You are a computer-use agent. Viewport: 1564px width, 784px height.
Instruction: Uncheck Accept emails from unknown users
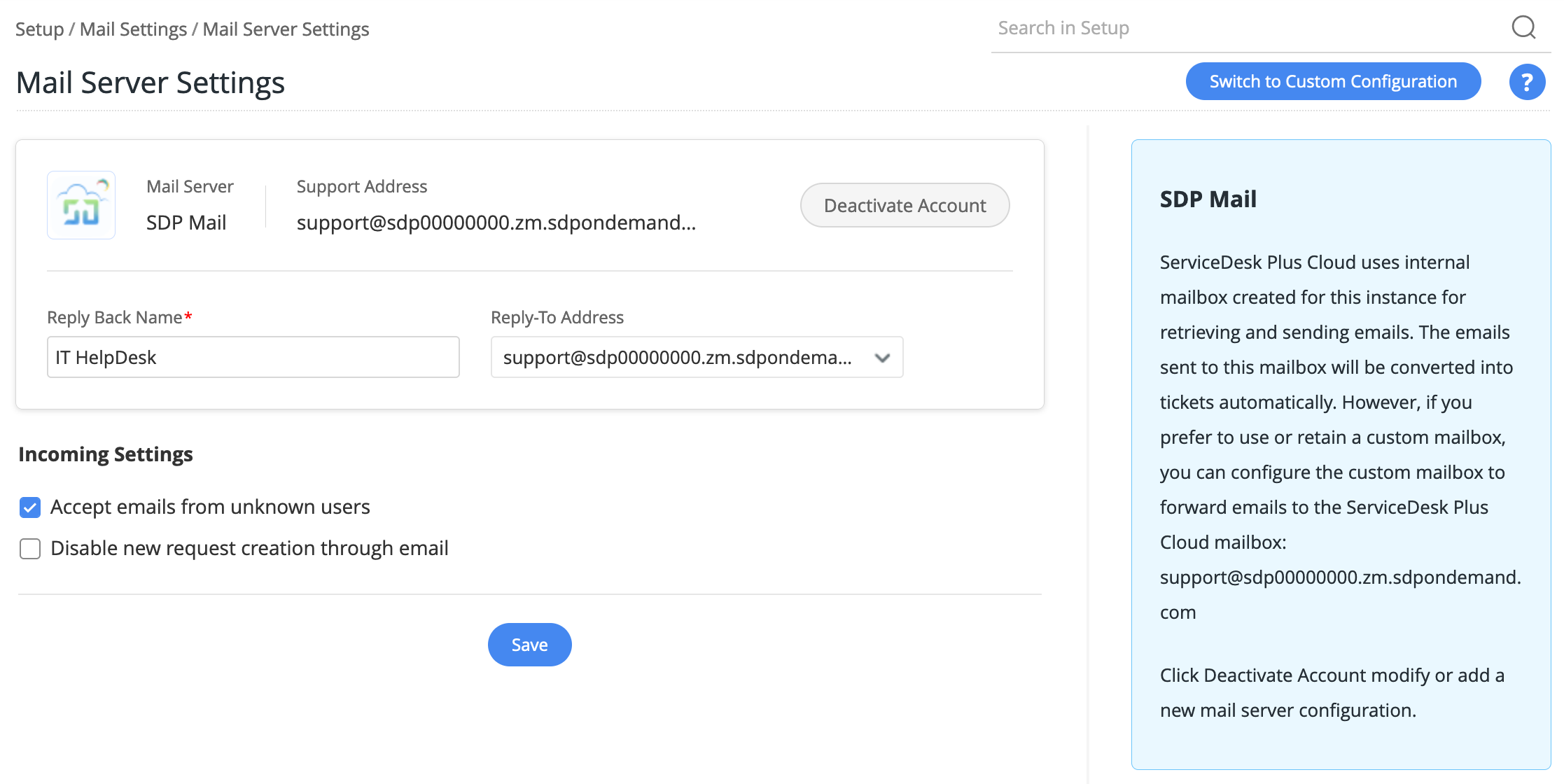point(30,507)
